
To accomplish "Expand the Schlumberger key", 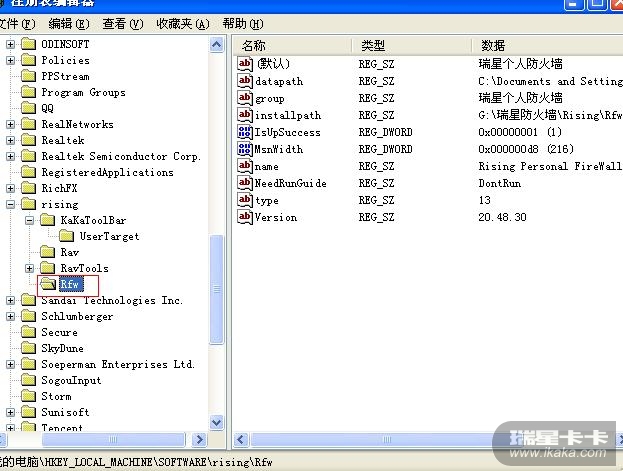I will [10, 316].
